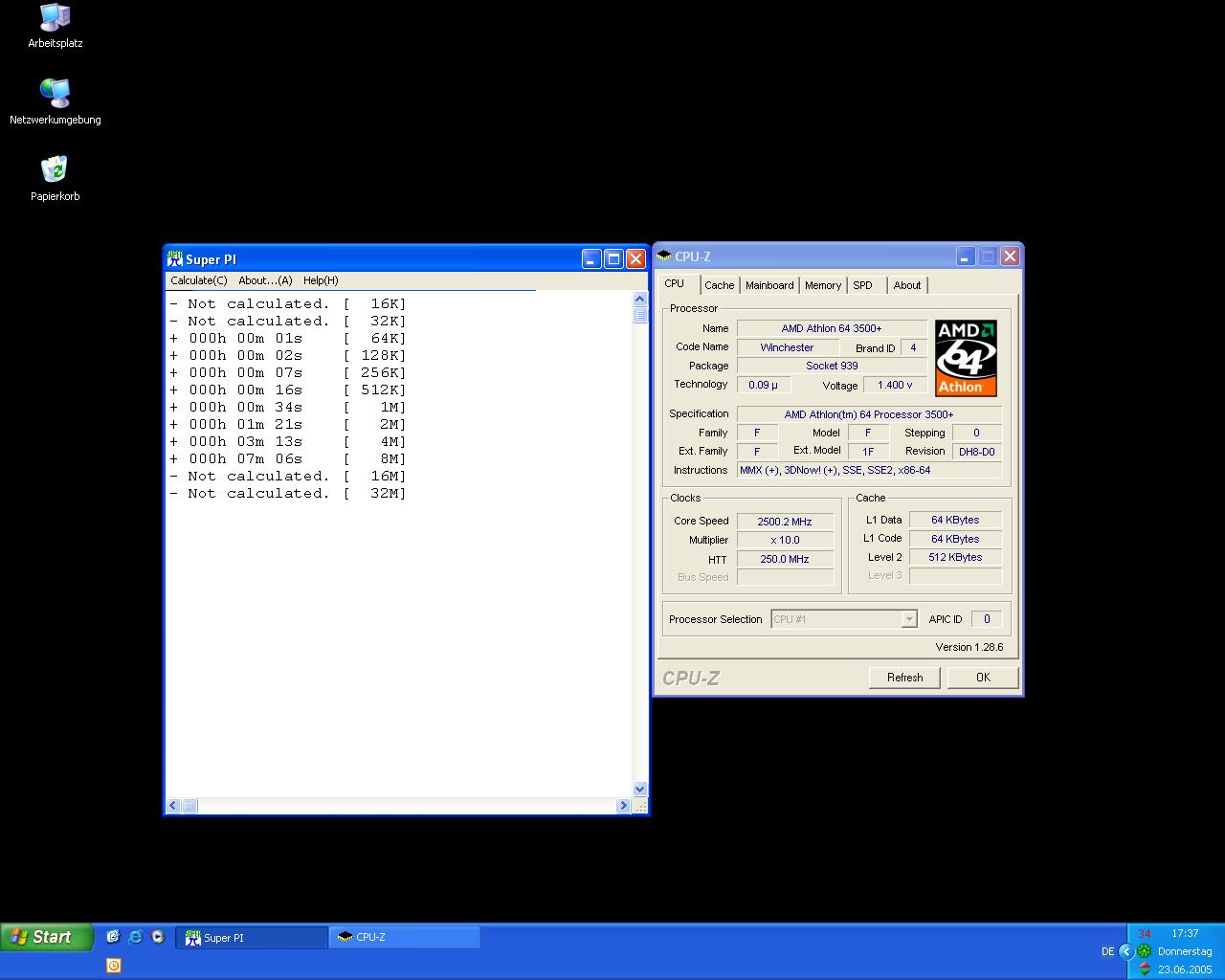
Task: Open the About...(A) menu in Super PI
Action: (x=265, y=280)
